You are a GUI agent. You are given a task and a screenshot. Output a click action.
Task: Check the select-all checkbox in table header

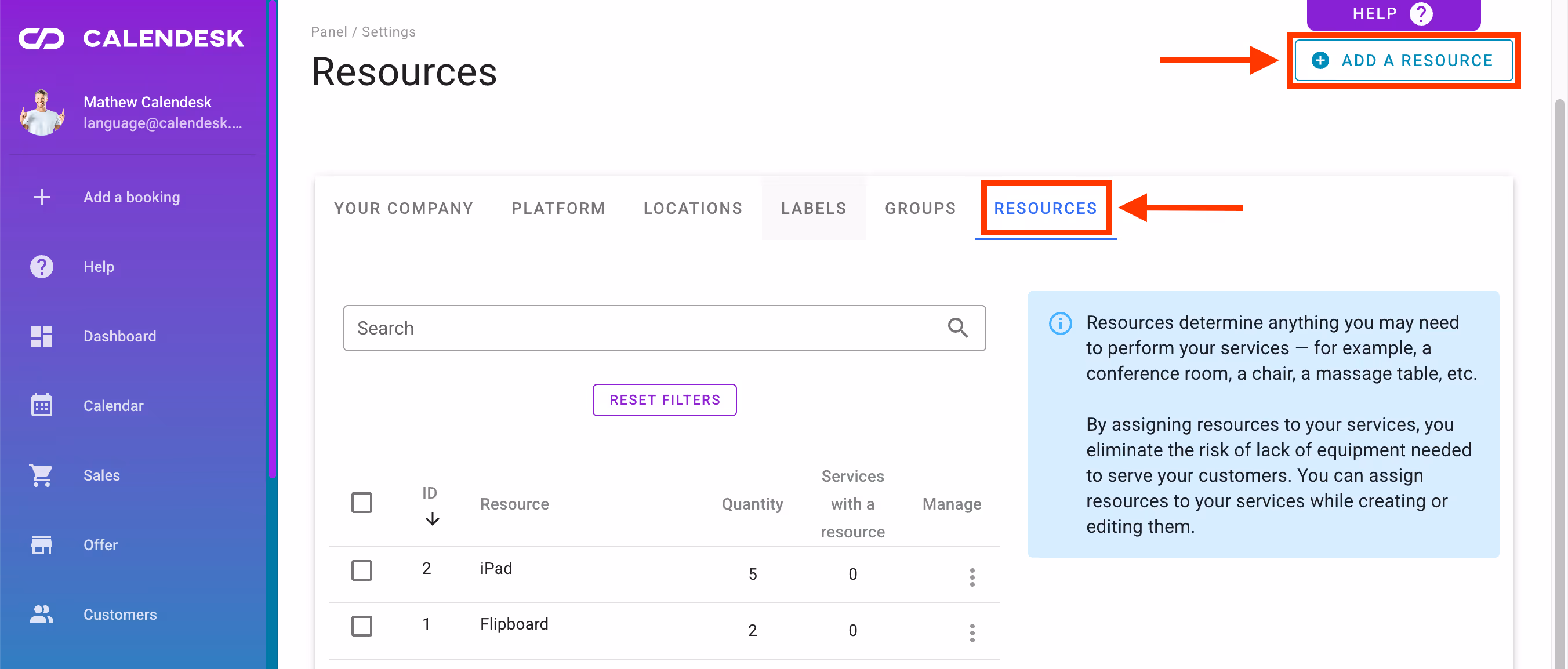pos(362,503)
